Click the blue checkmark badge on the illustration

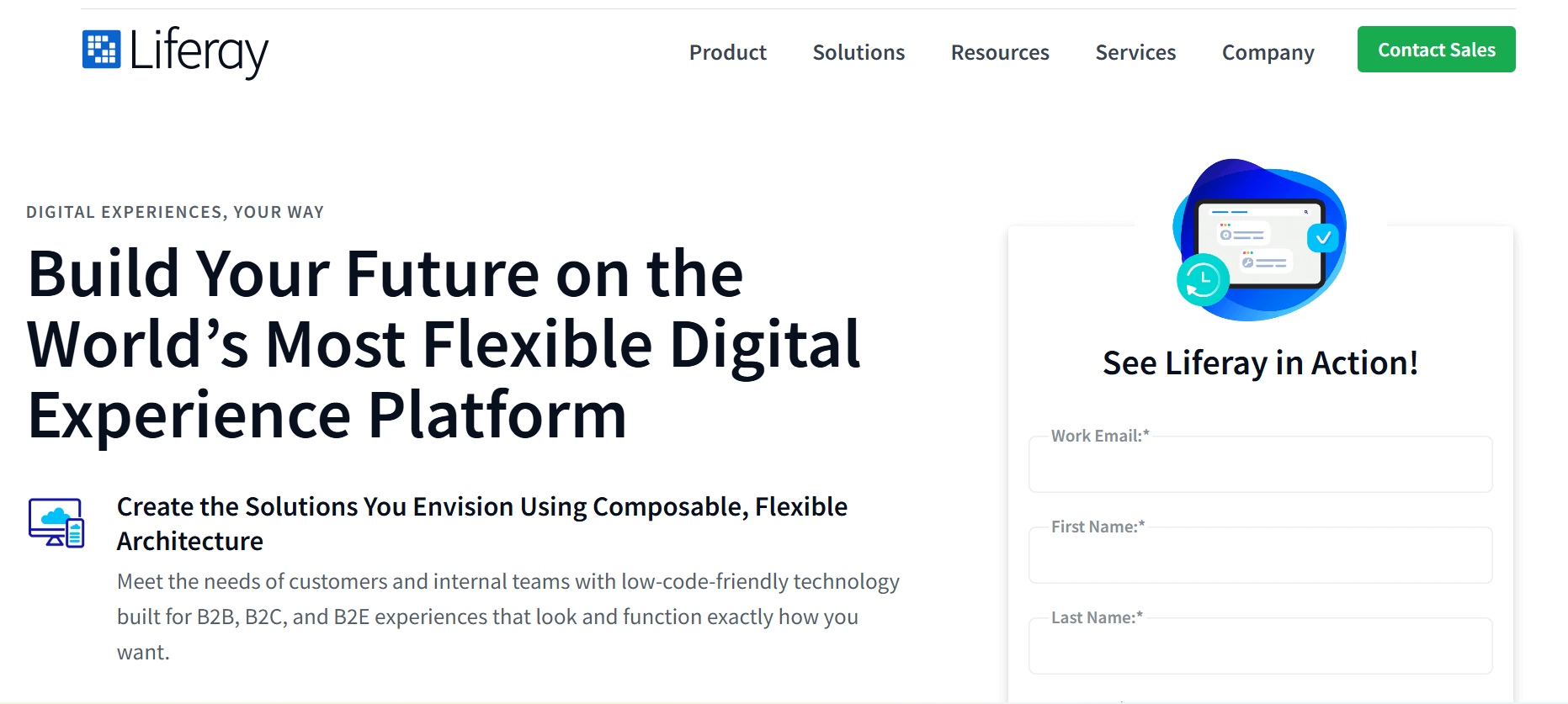[1323, 237]
